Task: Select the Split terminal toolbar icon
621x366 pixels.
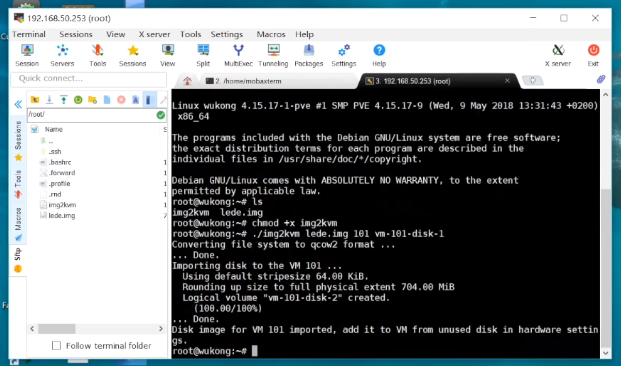Action: (x=203, y=55)
